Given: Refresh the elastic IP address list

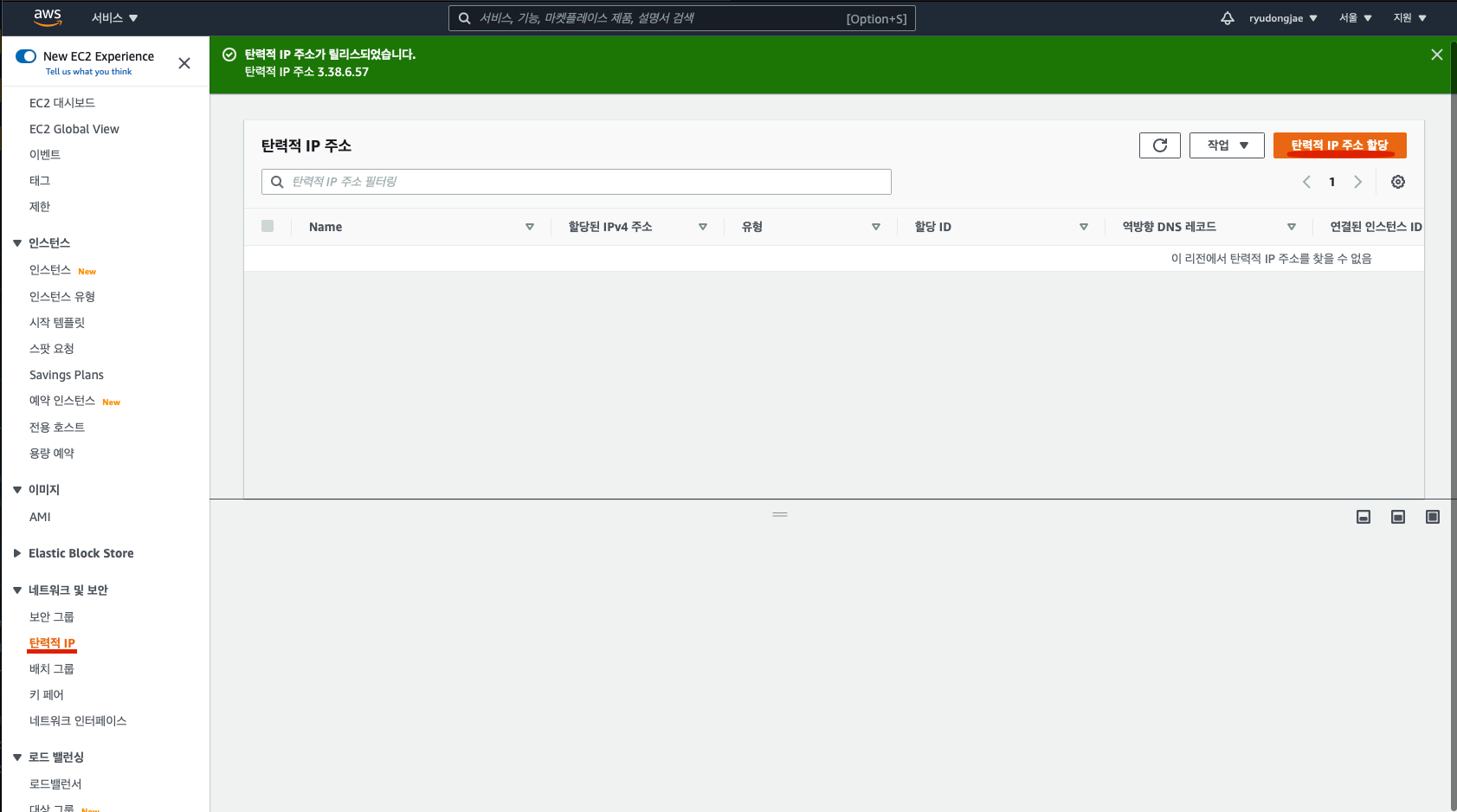Looking at the screenshot, I should click(1160, 145).
